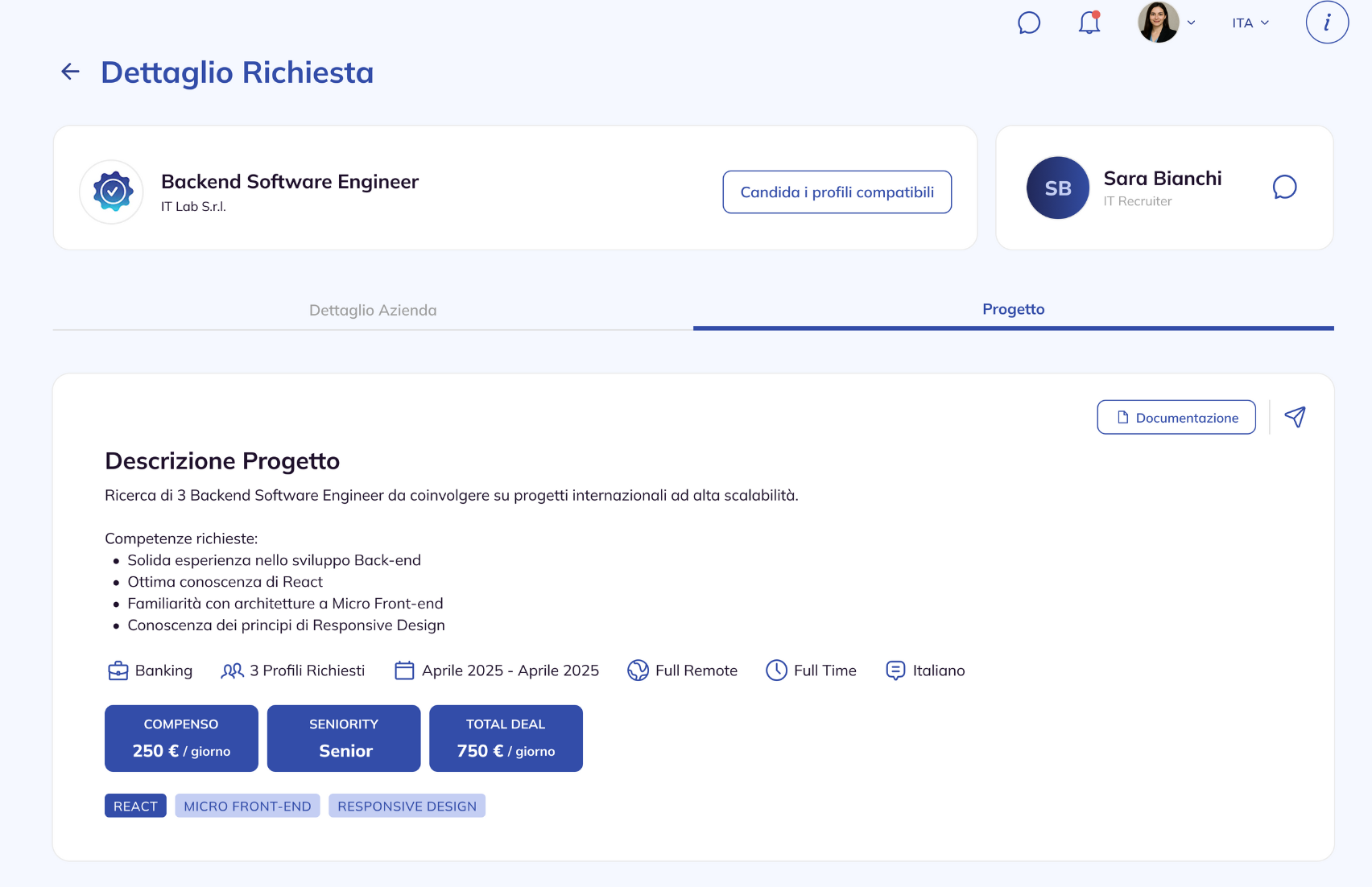Click the RESPONSIVE DESIGN skill tag
This screenshot has width=1372, height=887.
pyautogui.click(x=407, y=806)
